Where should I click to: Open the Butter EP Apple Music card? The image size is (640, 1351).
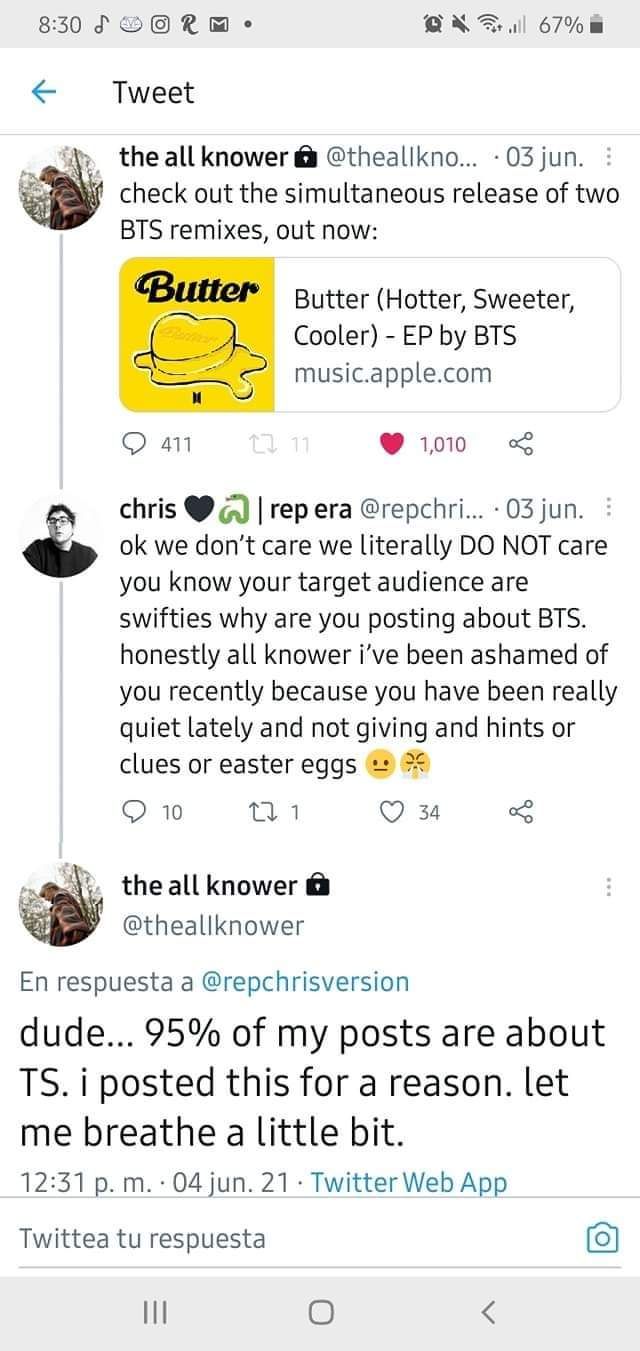click(370, 334)
